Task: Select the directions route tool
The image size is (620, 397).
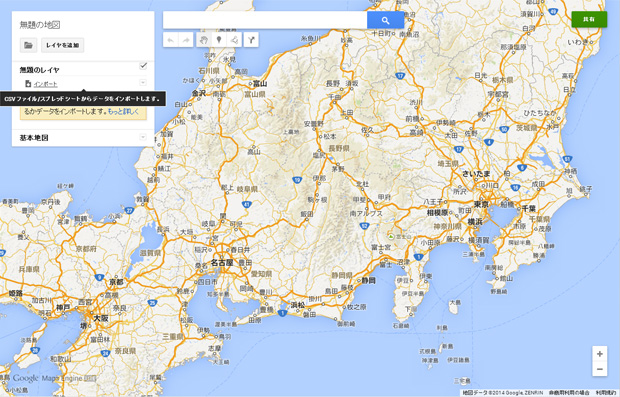Action: click(x=251, y=40)
